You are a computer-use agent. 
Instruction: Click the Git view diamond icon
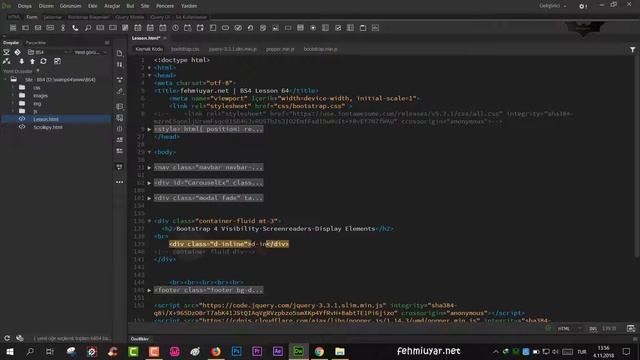18,52
